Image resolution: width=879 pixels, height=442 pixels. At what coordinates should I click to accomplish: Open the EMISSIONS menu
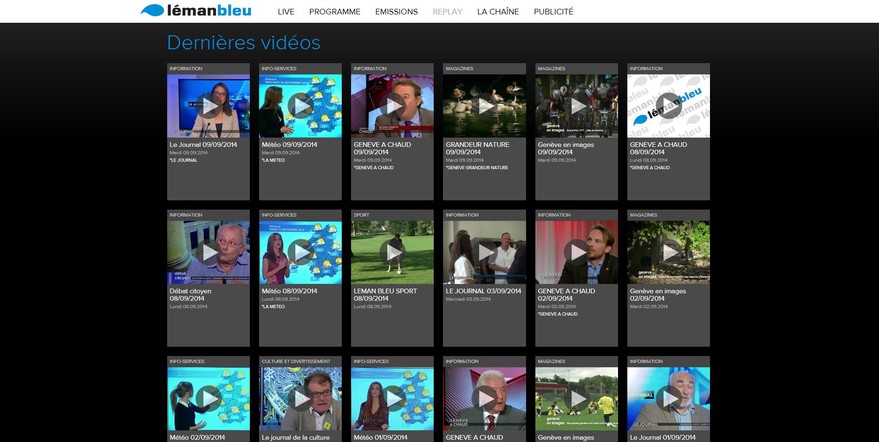click(396, 12)
